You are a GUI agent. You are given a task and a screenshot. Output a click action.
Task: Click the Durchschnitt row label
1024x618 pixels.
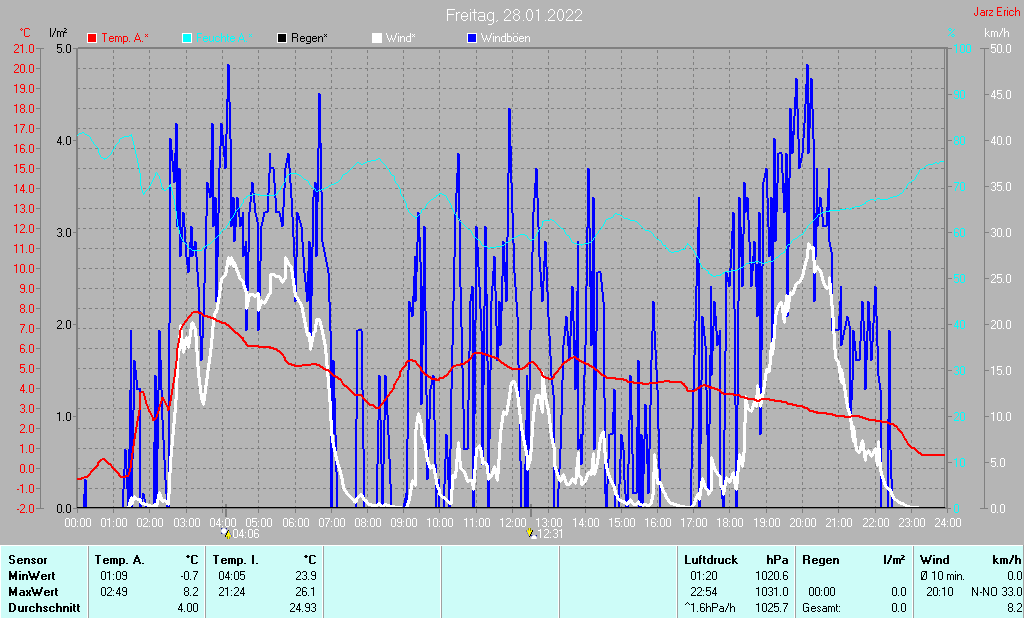click(41, 608)
